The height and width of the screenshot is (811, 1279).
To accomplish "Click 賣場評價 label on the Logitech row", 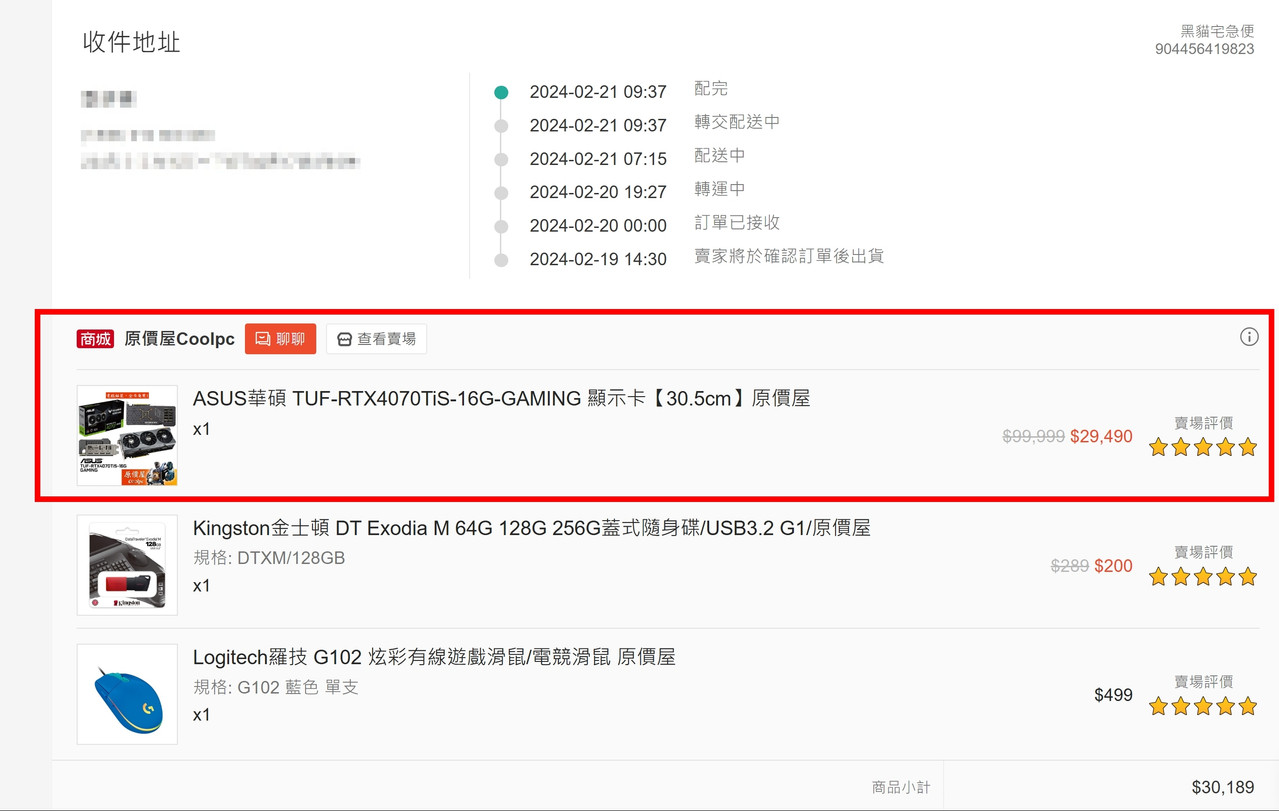I will coord(1203,681).
